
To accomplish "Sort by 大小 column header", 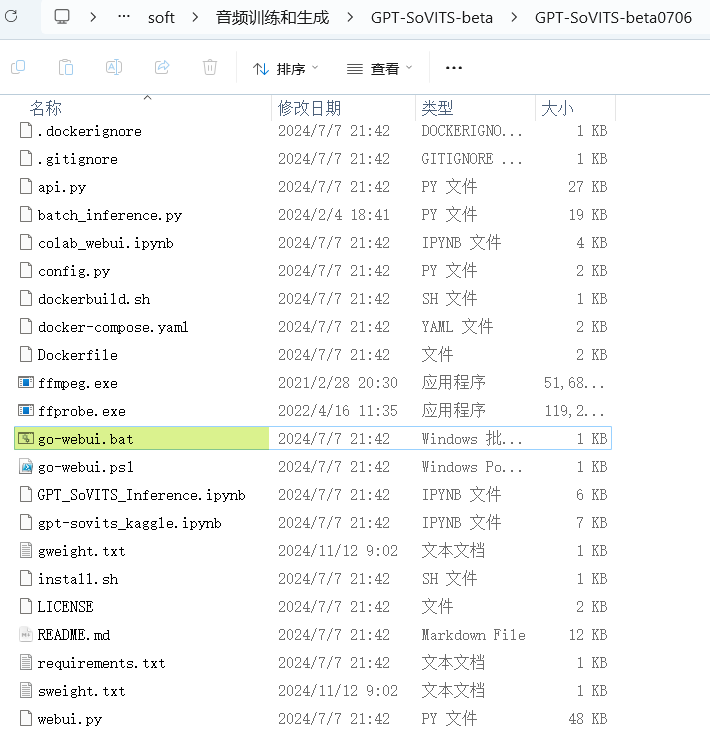I will (x=557, y=108).
